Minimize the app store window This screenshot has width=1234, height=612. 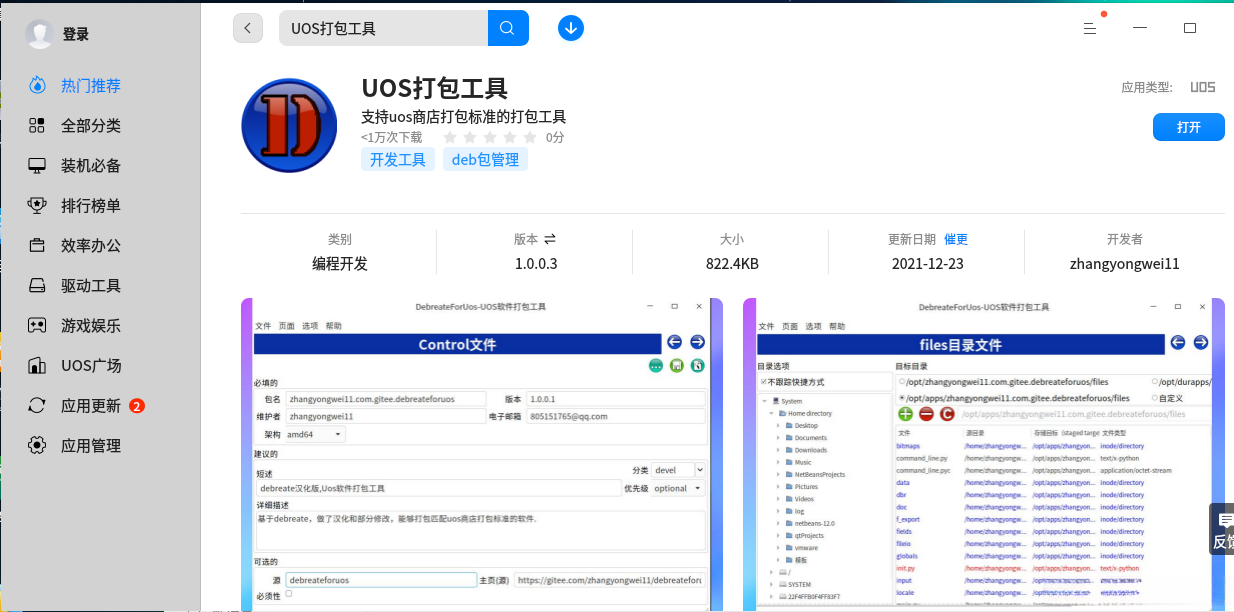click(x=1140, y=28)
